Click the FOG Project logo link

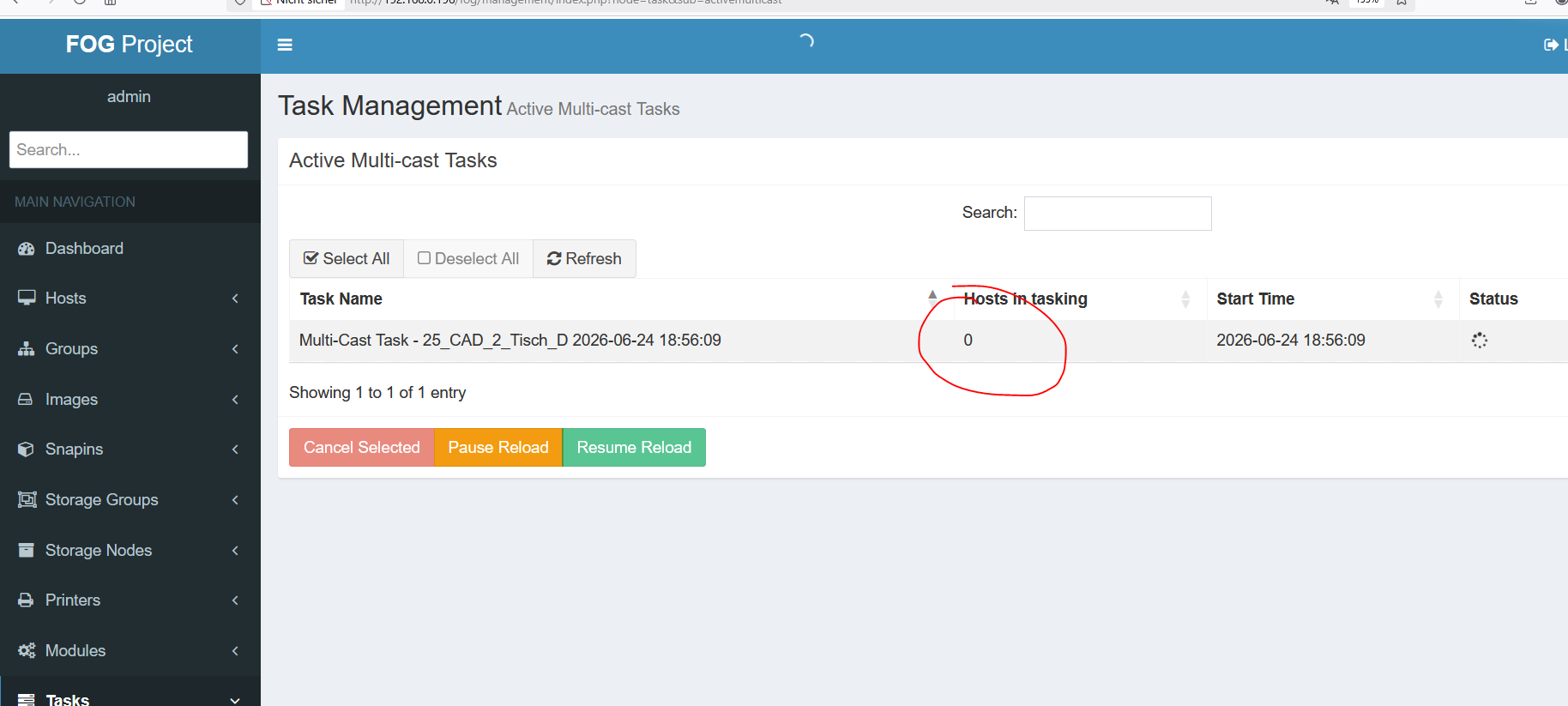tap(130, 45)
